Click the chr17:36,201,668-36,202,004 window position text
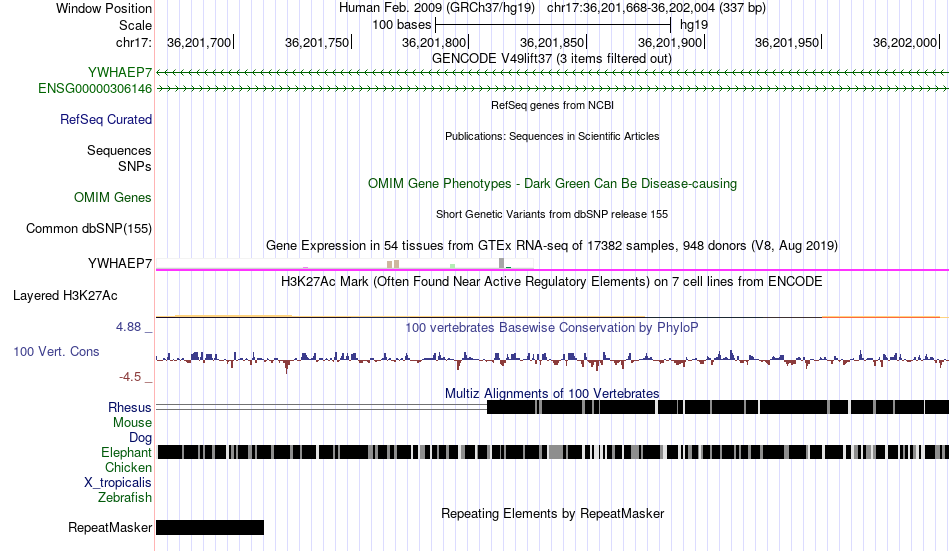 656,8
